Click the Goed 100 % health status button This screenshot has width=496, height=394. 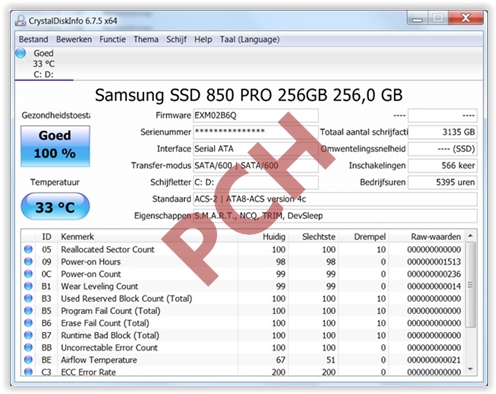(55, 146)
